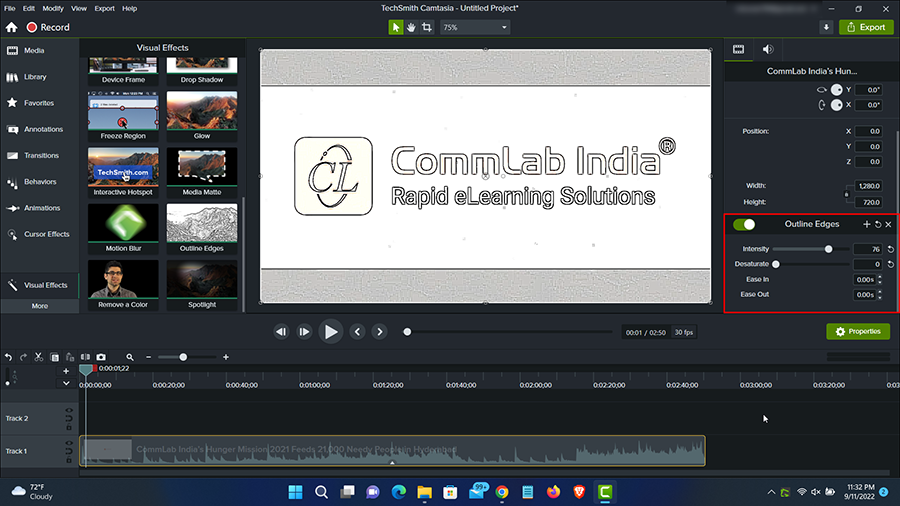
Task: Open the Behaviors tab
Action: point(39,182)
